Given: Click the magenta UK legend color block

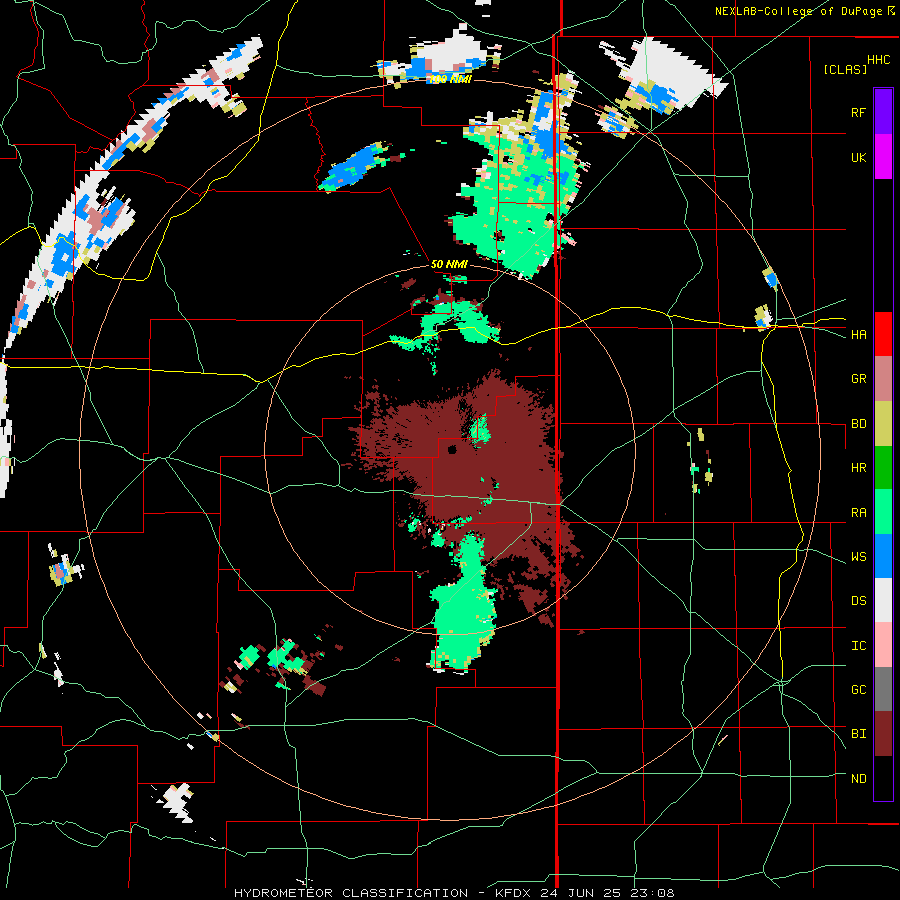Looking at the screenshot, I should tap(883, 157).
